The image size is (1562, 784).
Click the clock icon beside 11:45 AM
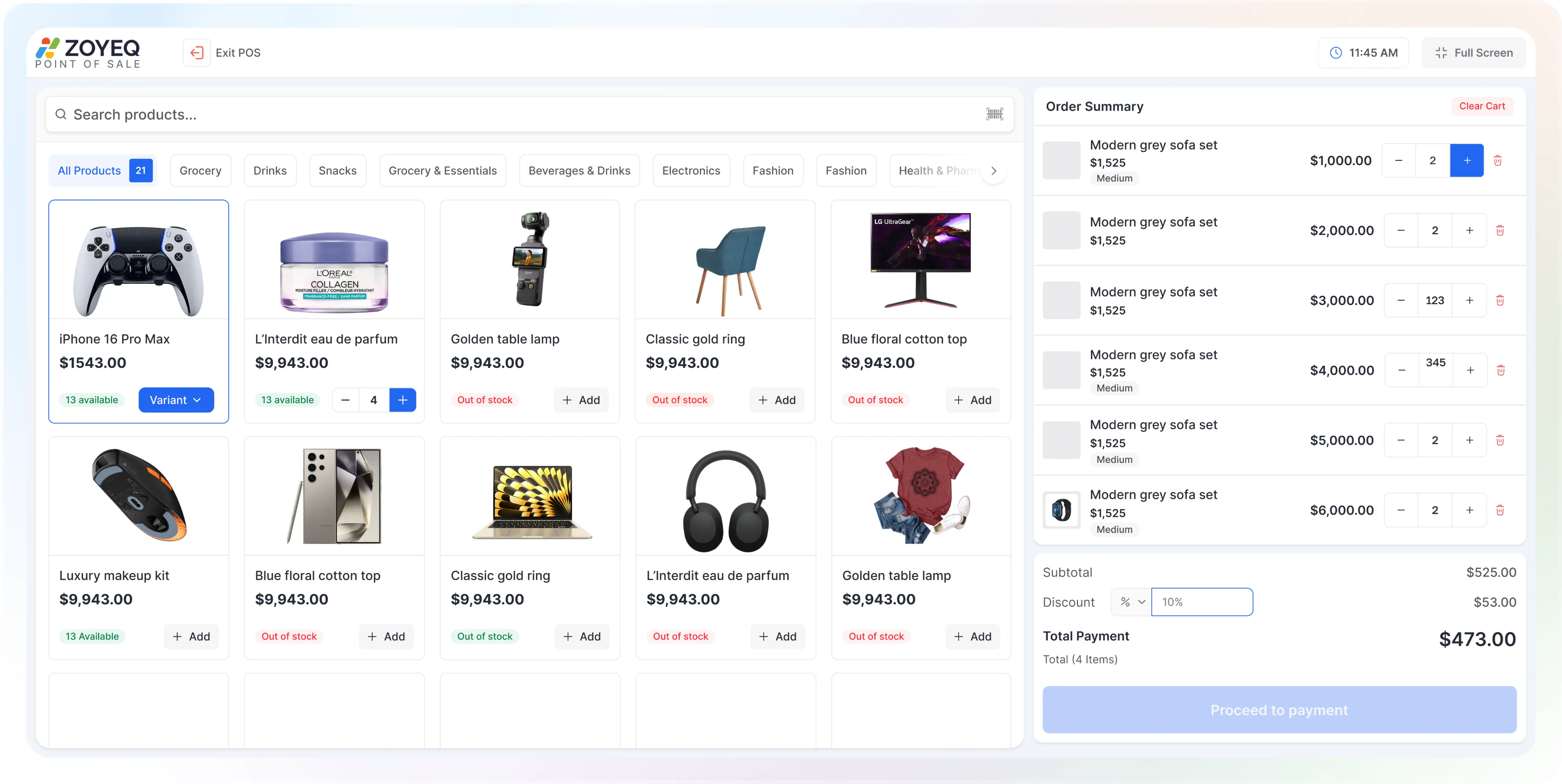1335,53
